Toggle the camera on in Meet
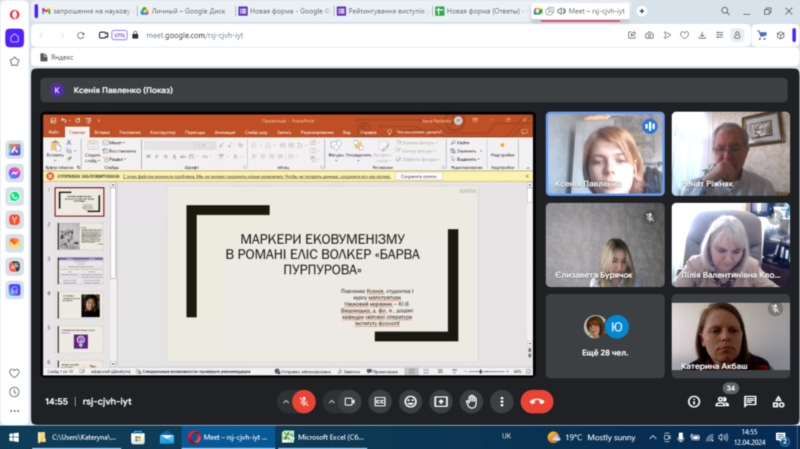The image size is (800, 449). (x=350, y=401)
